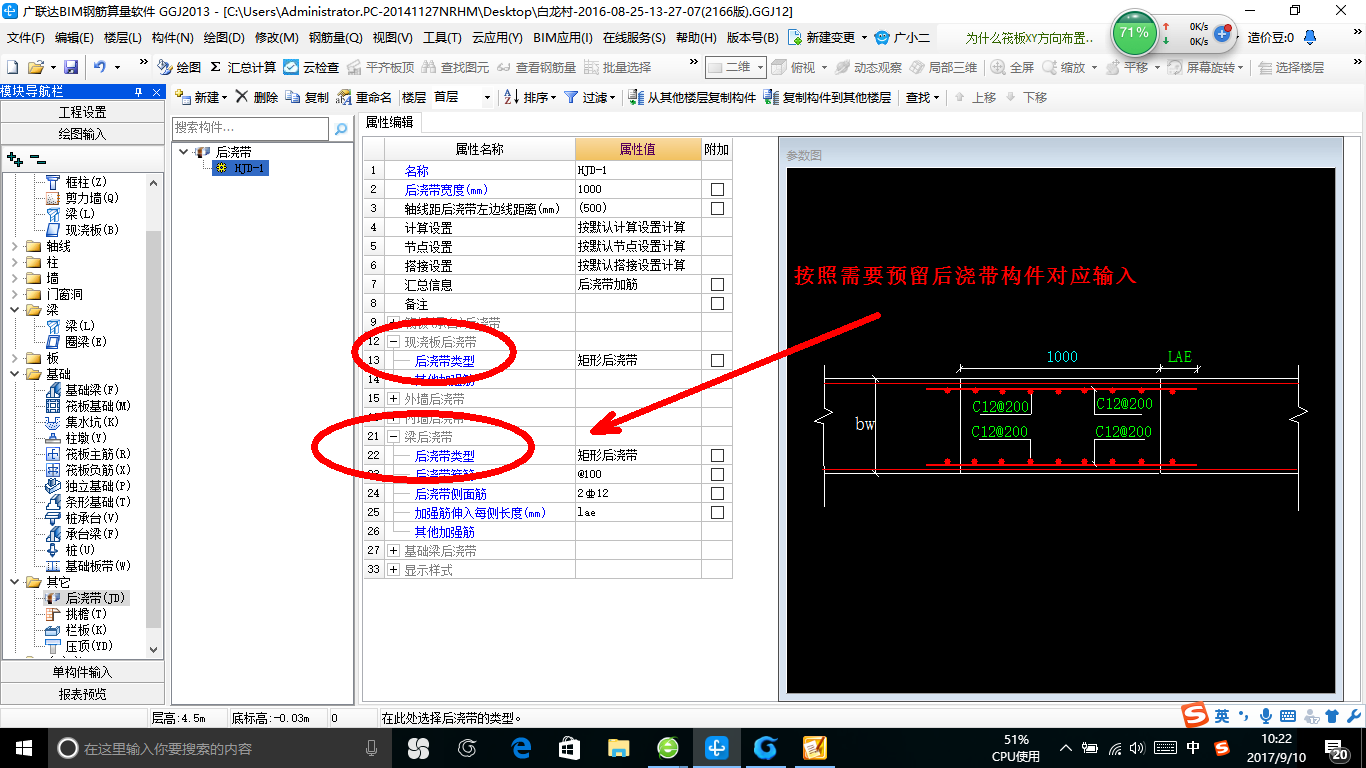Toggle 附加 checkbox for 后浇带侧面筋
The height and width of the screenshot is (768, 1366).
click(x=717, y=494)
